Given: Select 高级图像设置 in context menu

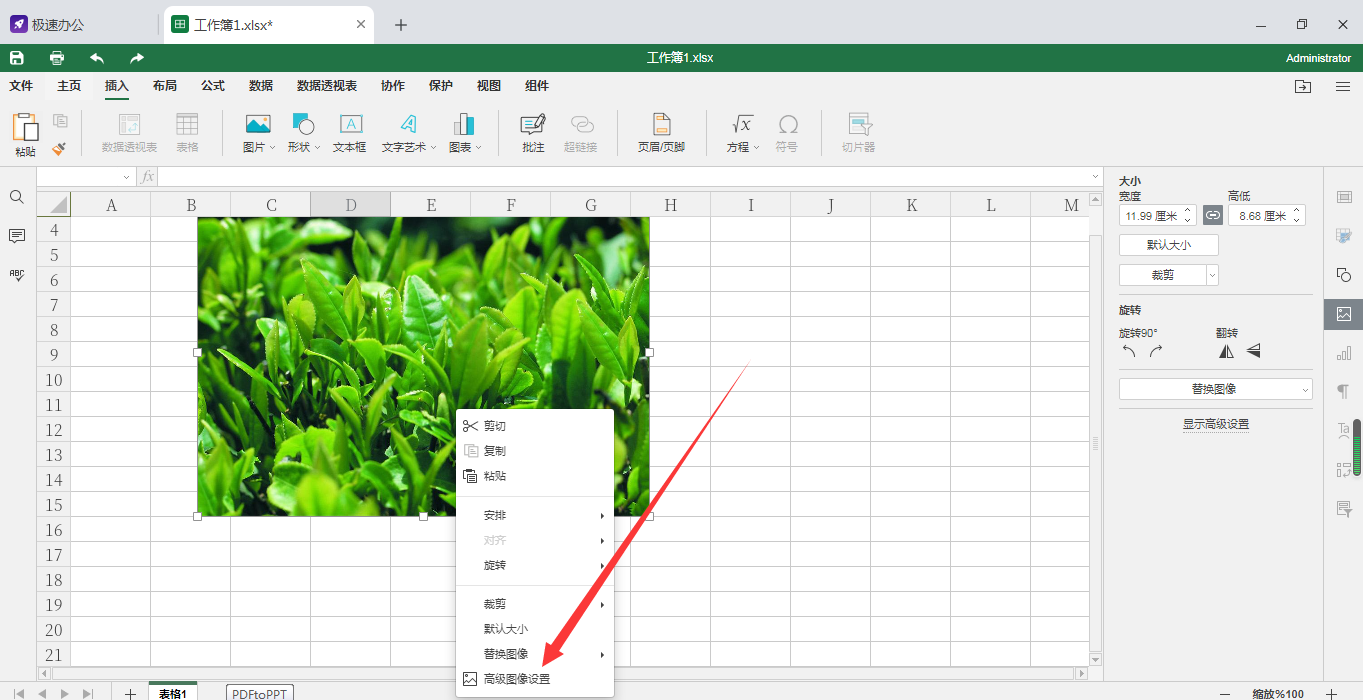Looking at the screenshot, I should 535,679.
